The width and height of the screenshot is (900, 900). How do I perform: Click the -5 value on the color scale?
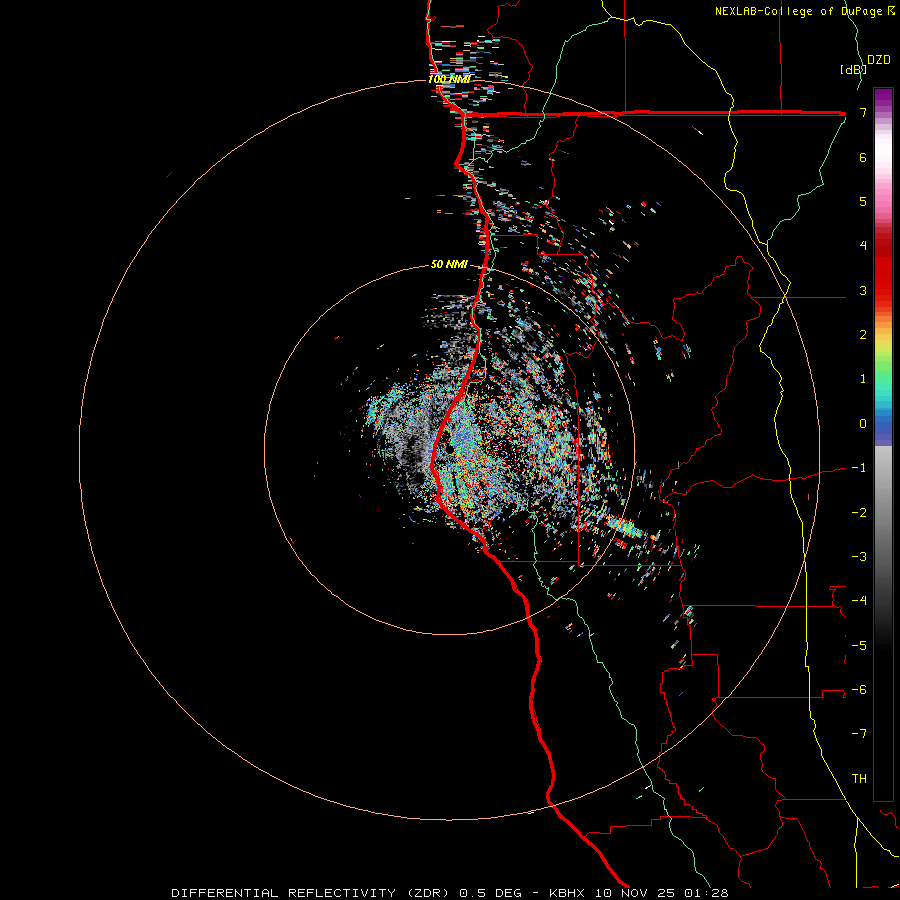click(x=859, y=646)
